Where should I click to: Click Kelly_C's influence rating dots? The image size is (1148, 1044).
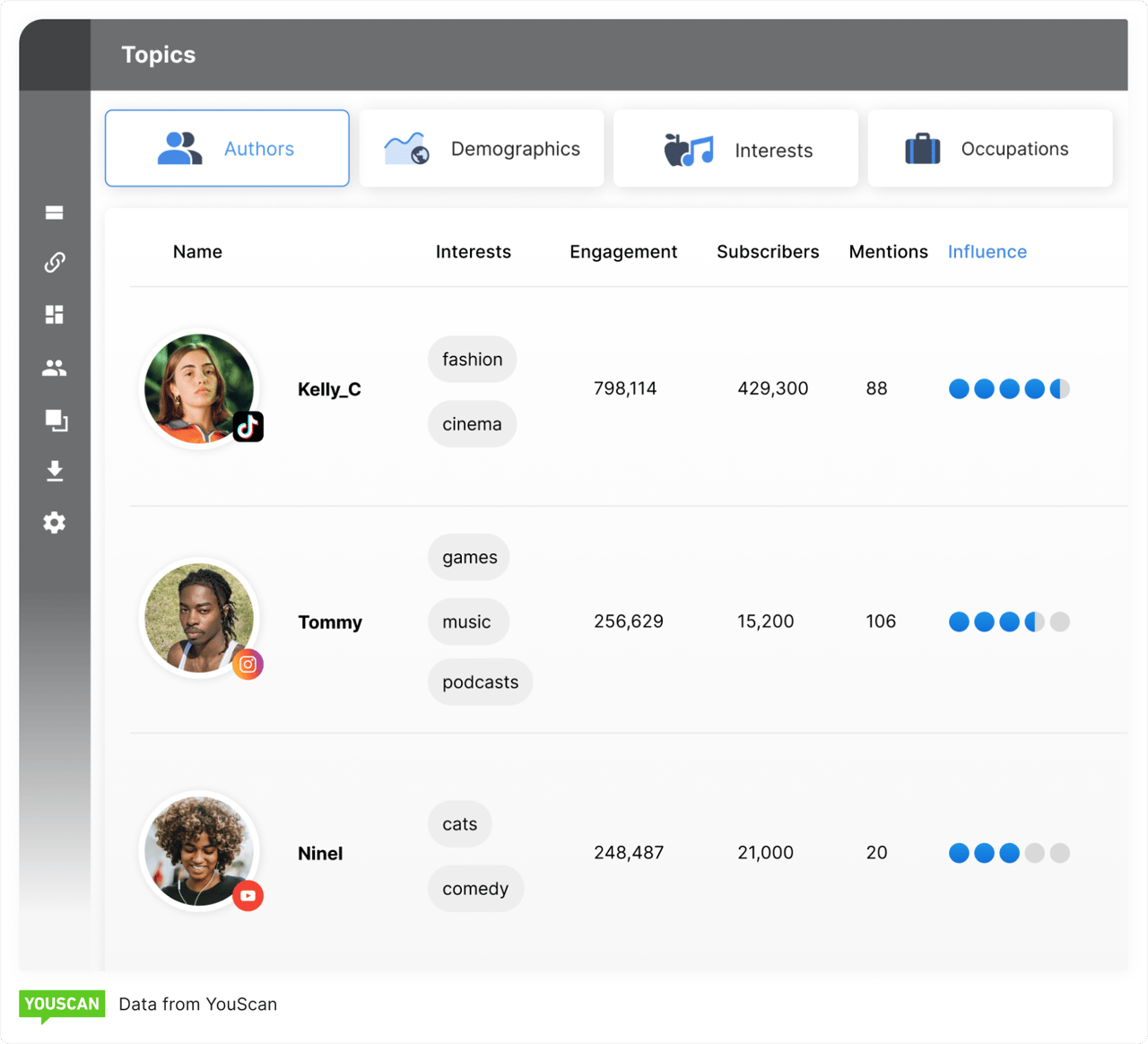pyautogui.click(x=1009, y=388)
